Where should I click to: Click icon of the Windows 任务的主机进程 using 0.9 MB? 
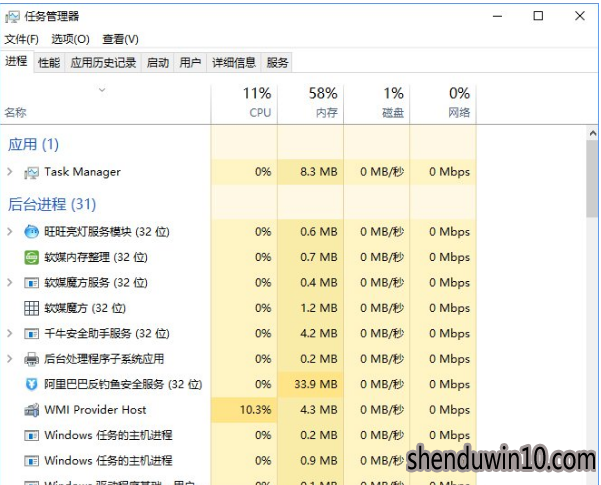coord(31,461)
